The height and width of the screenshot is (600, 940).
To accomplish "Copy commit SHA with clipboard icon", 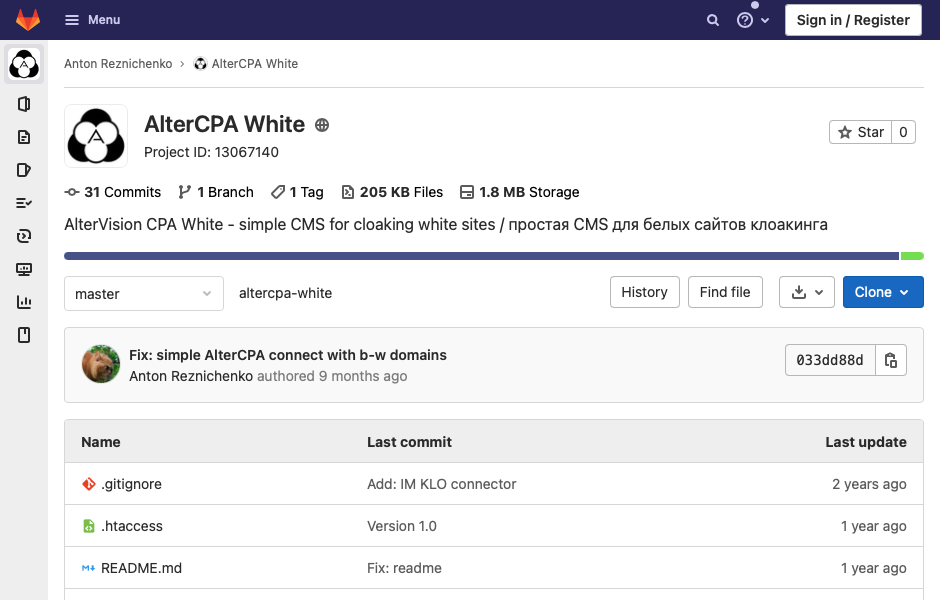I will [x=891, y=360].
